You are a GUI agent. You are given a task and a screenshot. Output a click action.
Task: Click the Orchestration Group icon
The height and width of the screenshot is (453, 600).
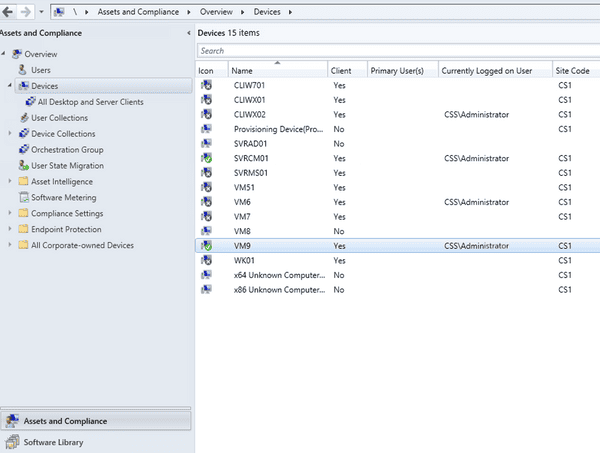[24, 149]
